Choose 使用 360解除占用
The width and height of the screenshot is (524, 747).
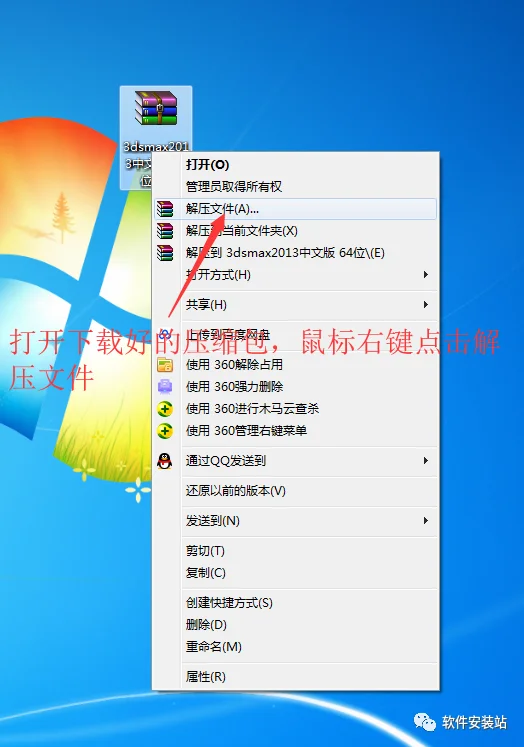[295, 364]
